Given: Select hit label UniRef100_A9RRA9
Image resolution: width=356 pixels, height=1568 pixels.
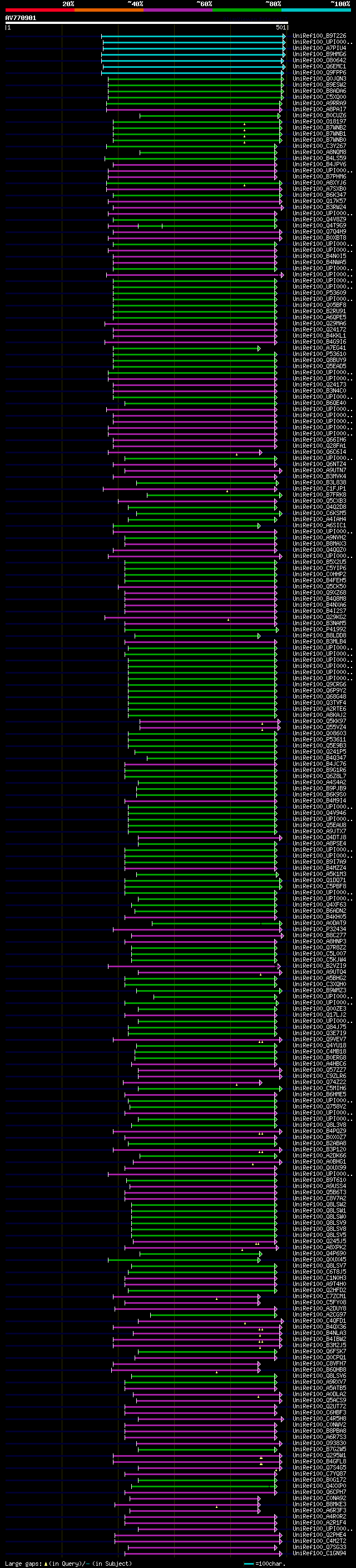Looking at the screenshot, I should point(319,103).
